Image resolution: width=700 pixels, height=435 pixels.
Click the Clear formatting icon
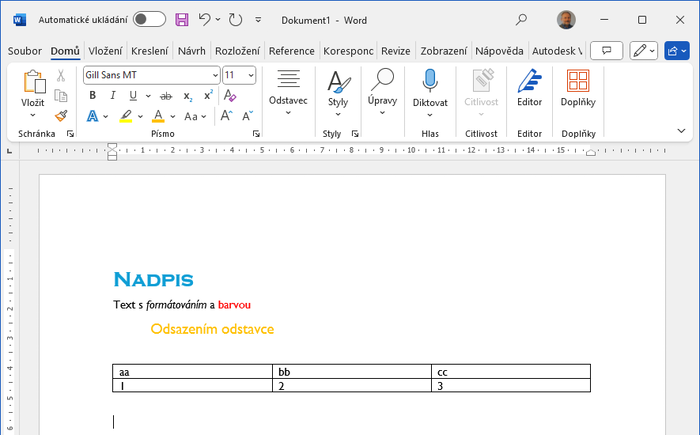tap(230, 96)
